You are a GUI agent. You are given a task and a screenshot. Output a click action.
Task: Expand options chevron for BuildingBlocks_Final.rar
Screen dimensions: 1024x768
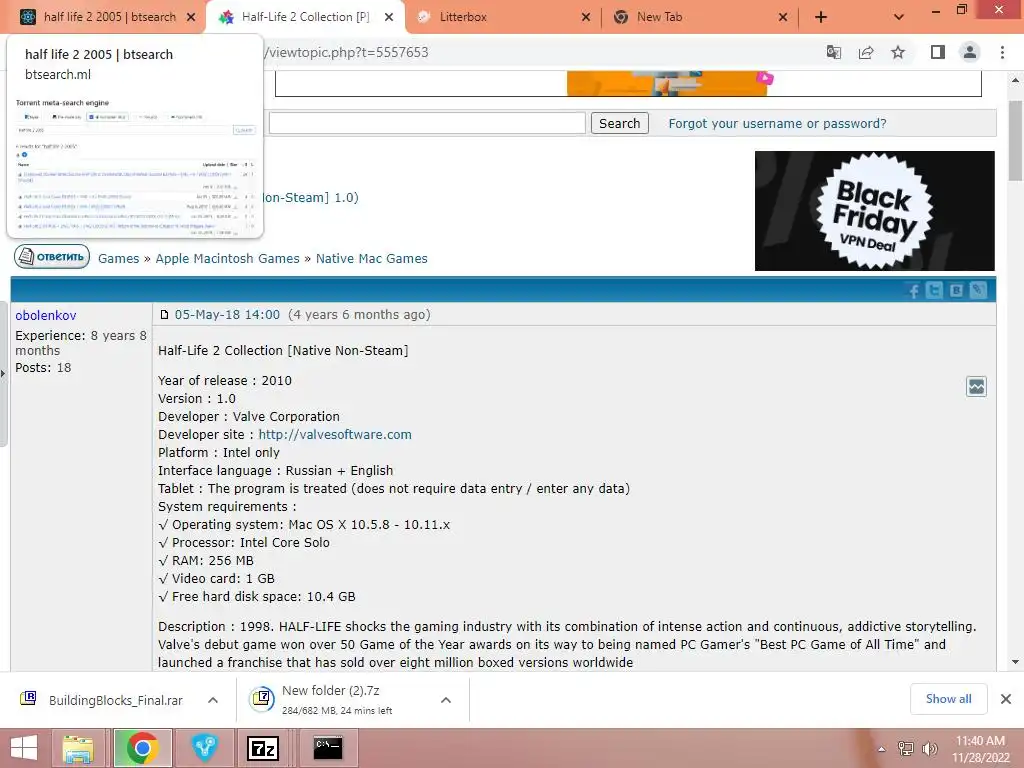213,700
